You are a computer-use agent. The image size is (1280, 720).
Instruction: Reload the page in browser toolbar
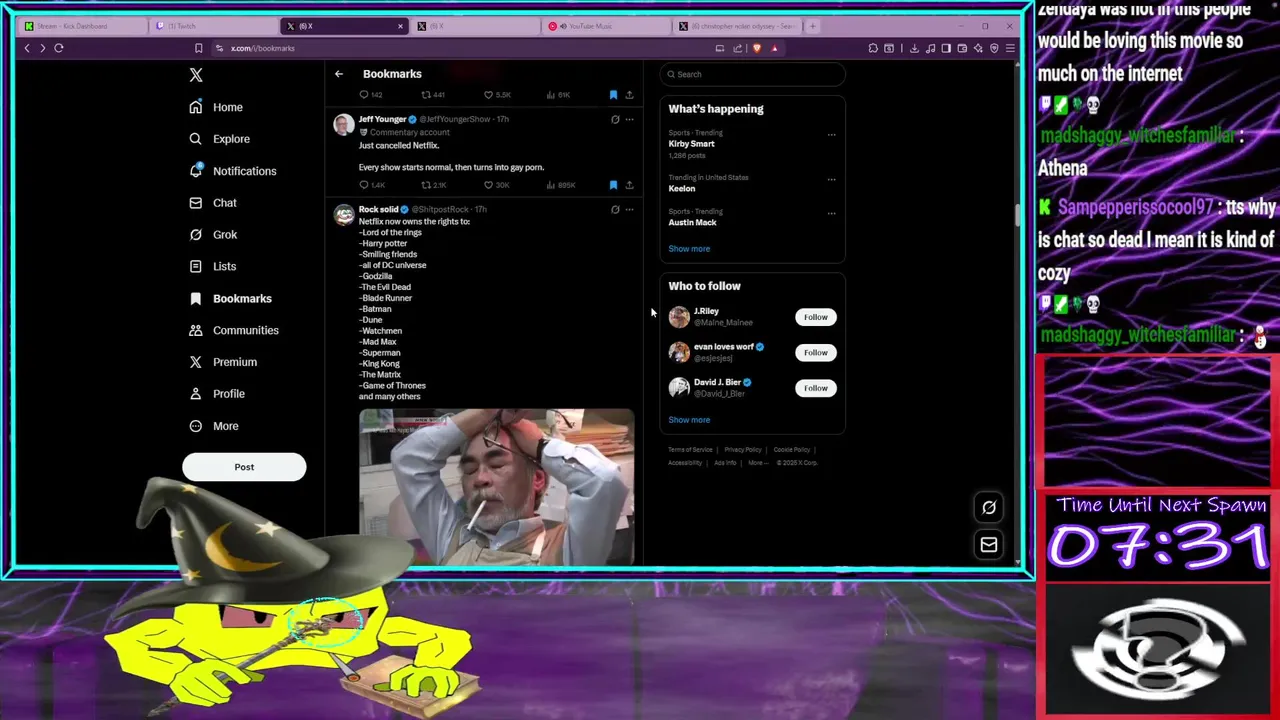[59, 48]
